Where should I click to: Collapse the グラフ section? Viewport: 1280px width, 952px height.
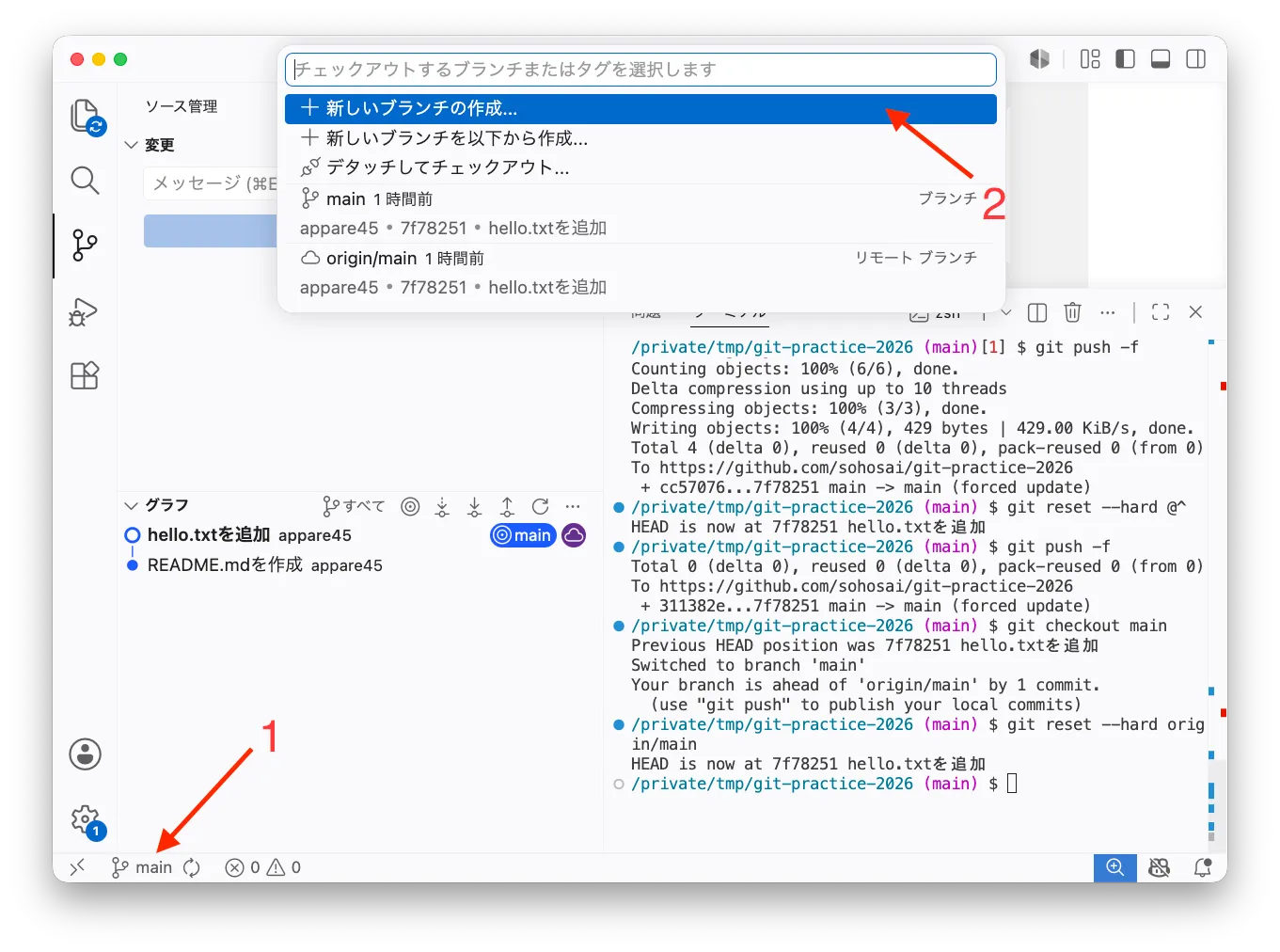(x=132, y=505)
